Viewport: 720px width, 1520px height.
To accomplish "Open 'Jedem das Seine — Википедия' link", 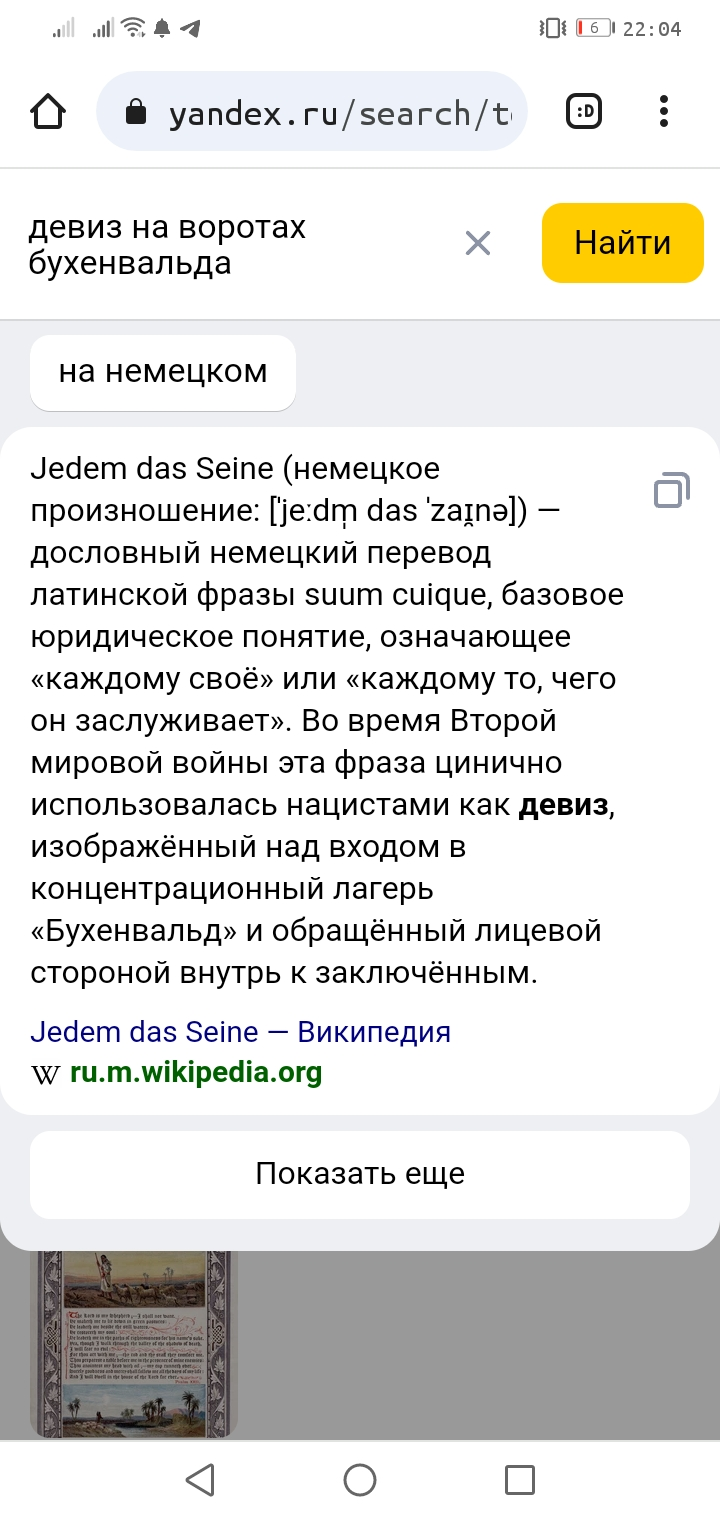I will tap(240, 1032).
